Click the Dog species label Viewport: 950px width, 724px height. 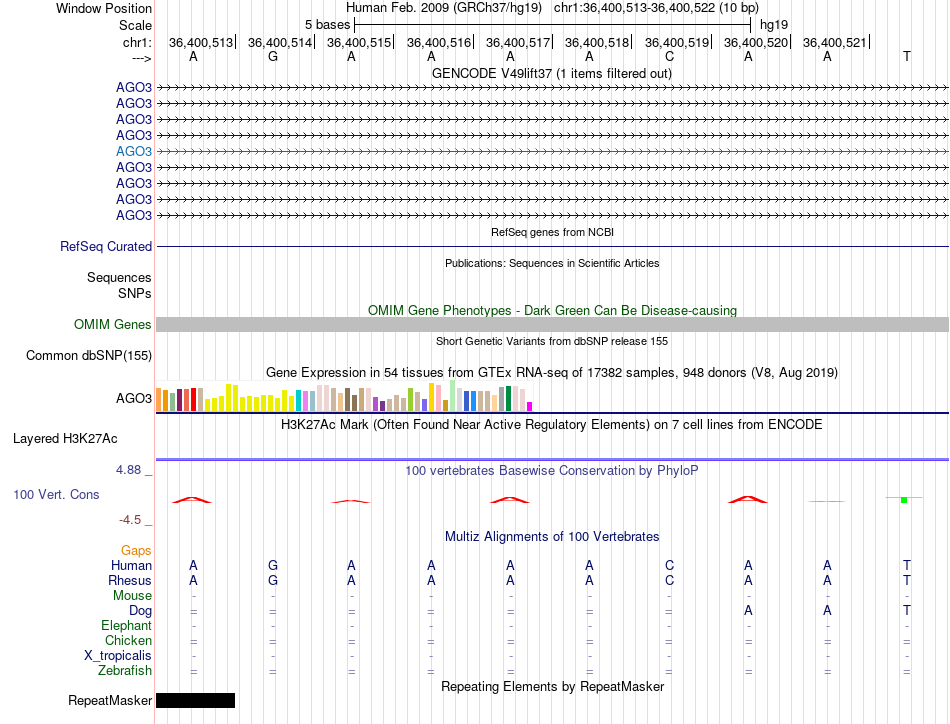[x=140, y=611]
